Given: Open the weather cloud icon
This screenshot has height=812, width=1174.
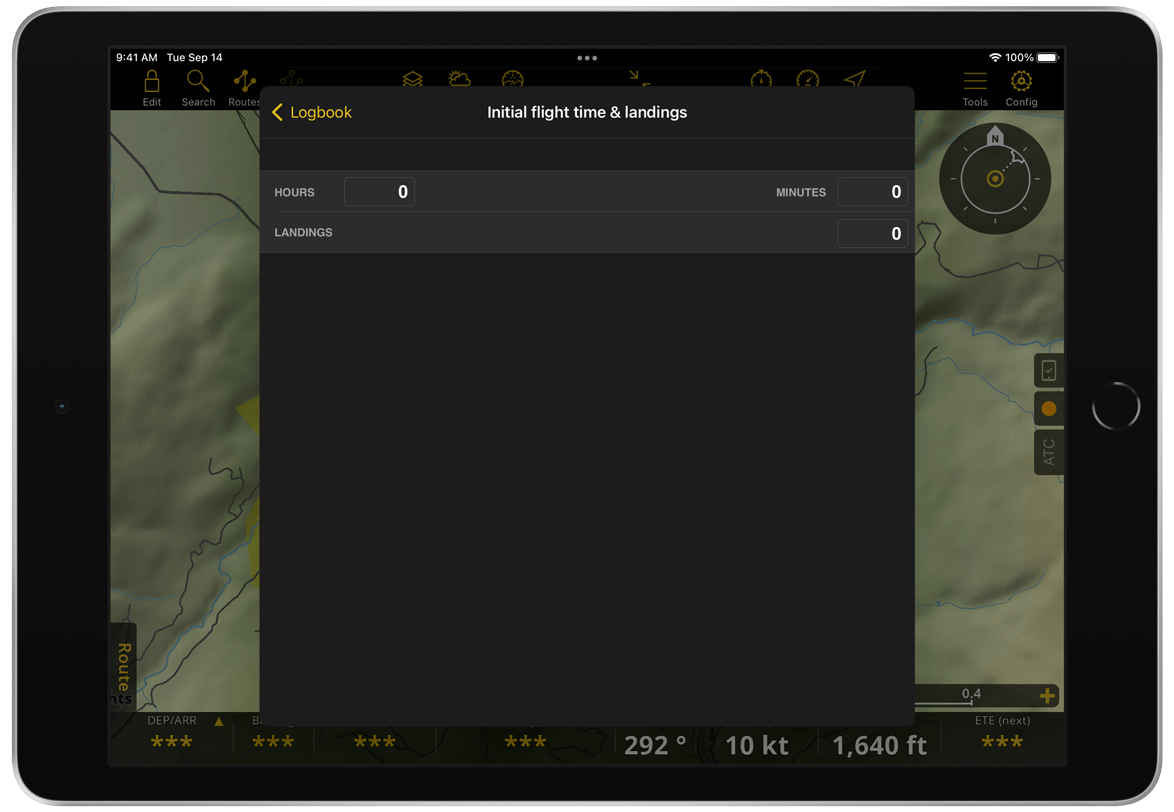Looking at the screenshot, I should [460, 79].
